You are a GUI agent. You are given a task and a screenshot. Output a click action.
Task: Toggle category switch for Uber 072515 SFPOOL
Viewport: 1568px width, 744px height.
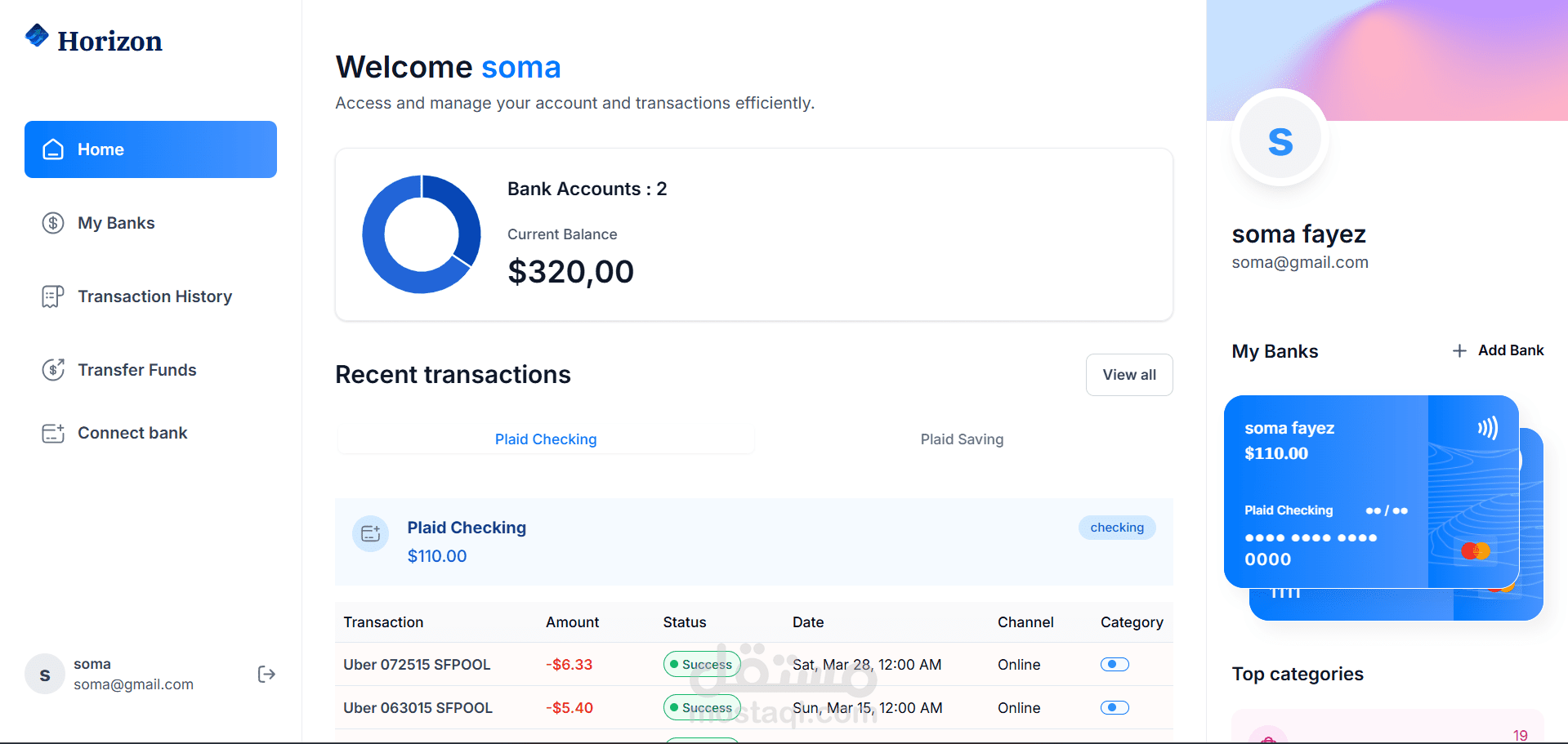(1115, 665)
